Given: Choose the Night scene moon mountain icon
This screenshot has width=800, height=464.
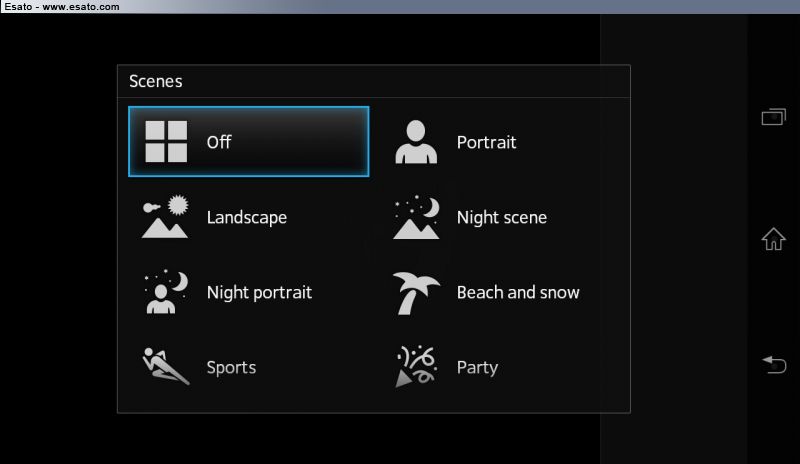Looking at the screenshot, I should pyautogui.click(x=416, y=216).
